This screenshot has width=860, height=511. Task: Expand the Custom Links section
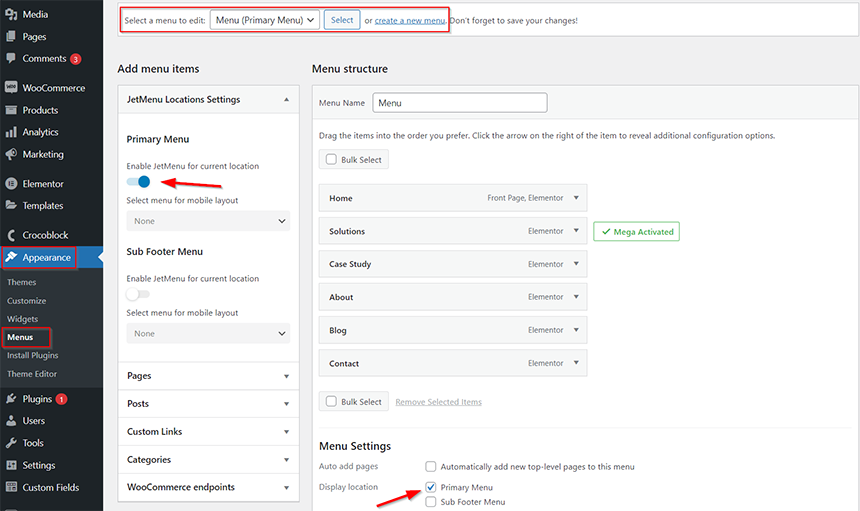click(x=208, y=431)
